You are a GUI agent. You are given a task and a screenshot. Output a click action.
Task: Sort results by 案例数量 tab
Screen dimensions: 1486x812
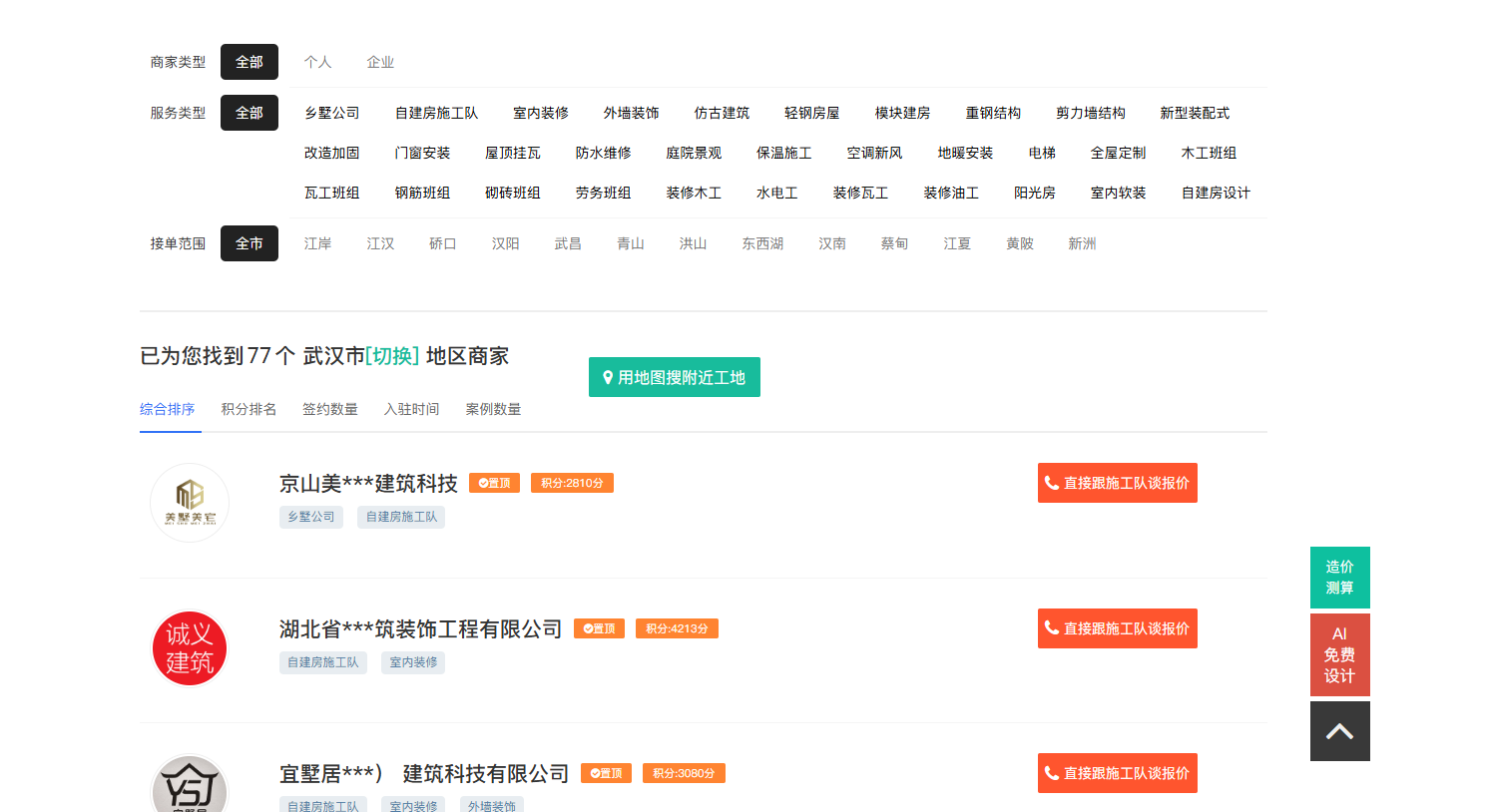point(494,409)
